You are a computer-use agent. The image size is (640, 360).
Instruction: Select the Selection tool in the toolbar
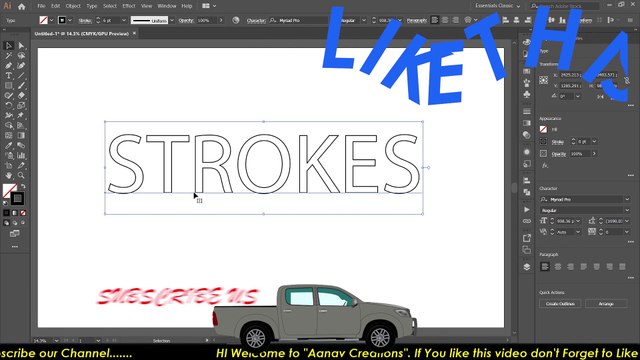click(9, 46)
